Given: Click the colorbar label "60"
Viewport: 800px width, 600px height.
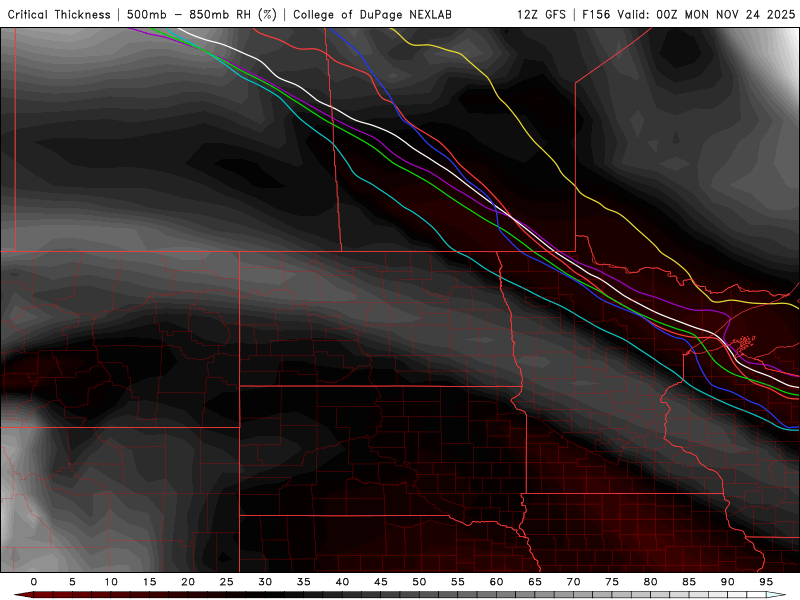Looking at the screenshot, I should [x=496, y=582].
